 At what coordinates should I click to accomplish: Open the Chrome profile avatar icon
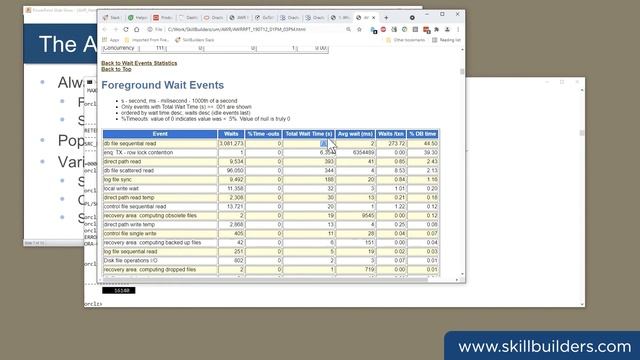[447, 29]
